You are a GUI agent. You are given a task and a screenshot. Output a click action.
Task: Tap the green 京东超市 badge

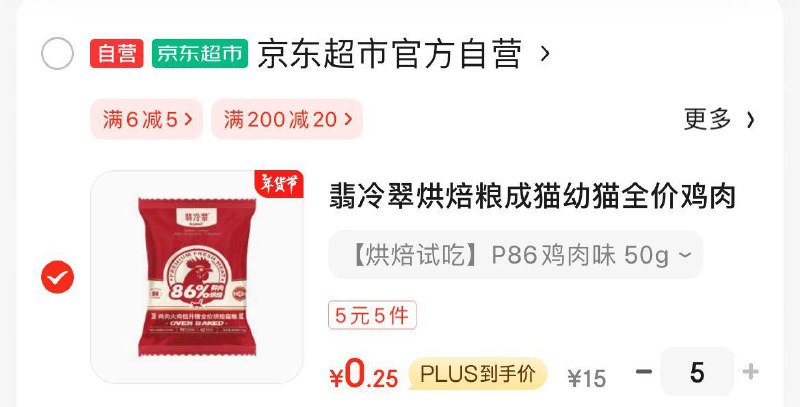[200, 54]
